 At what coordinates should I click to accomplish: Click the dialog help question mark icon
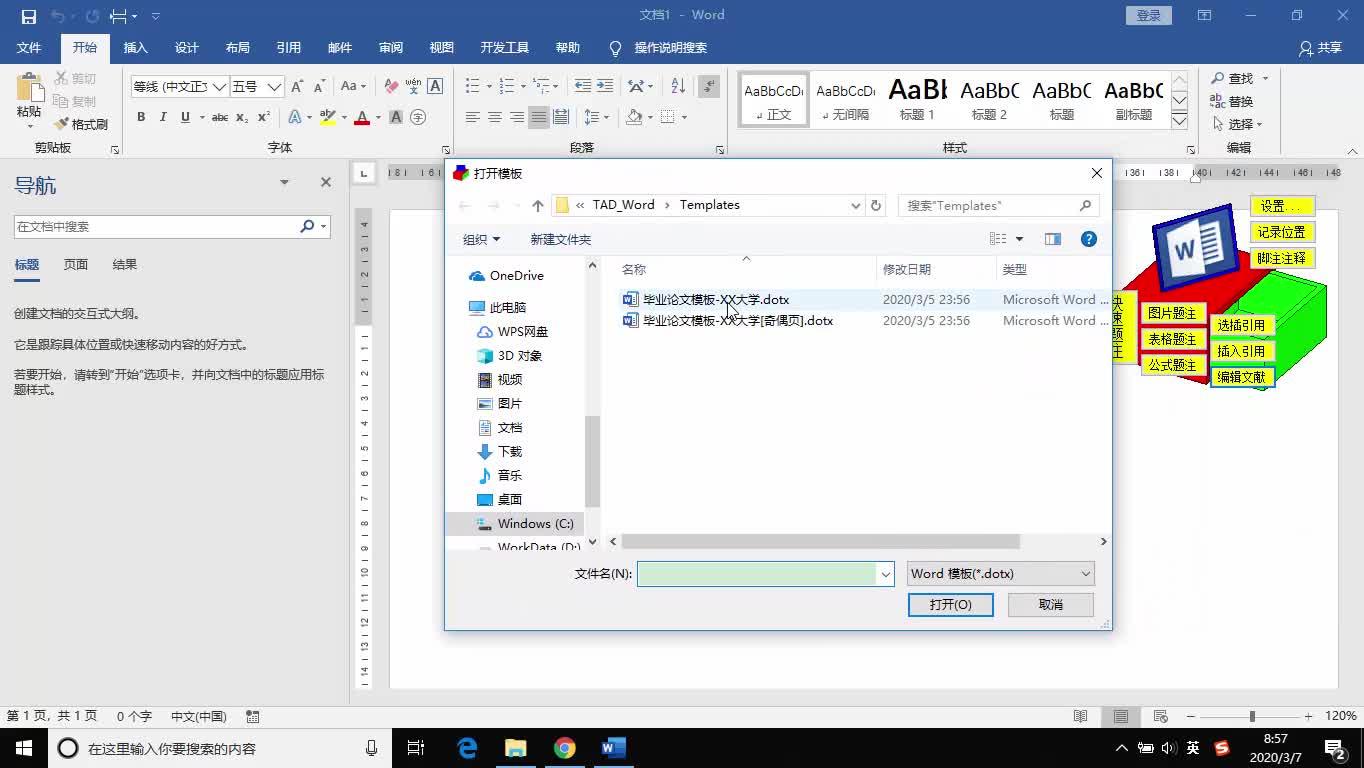(x=1089, y=239)
